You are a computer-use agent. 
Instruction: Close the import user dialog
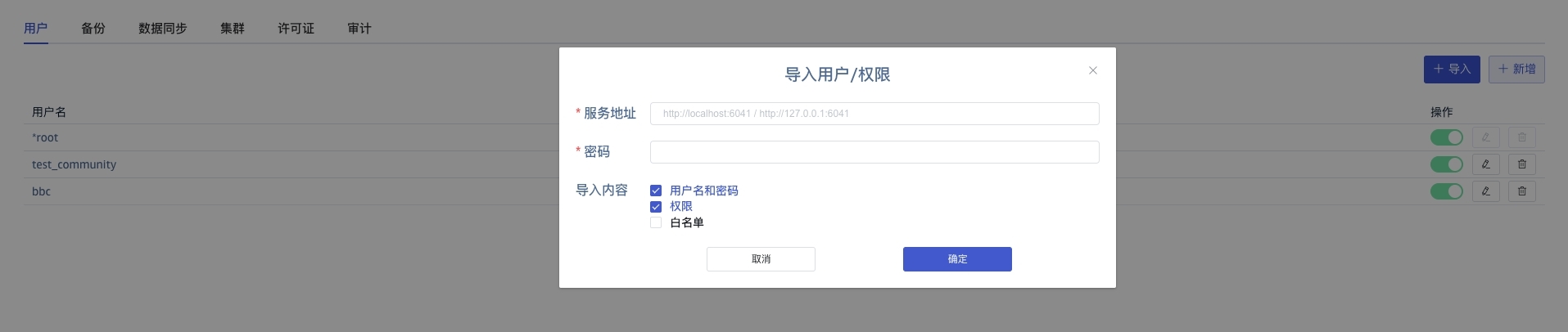tap(1092, 70)
